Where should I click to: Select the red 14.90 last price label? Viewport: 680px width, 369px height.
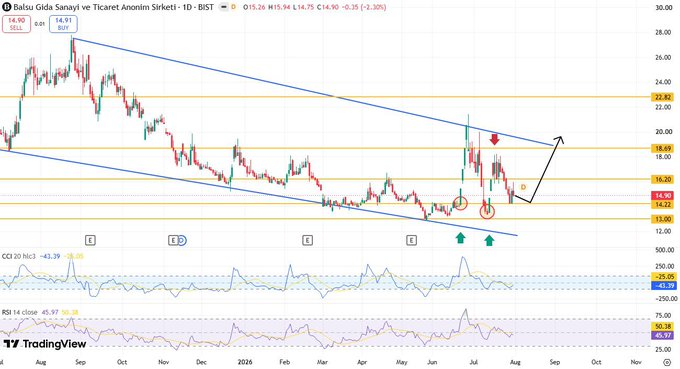point(663,196)
